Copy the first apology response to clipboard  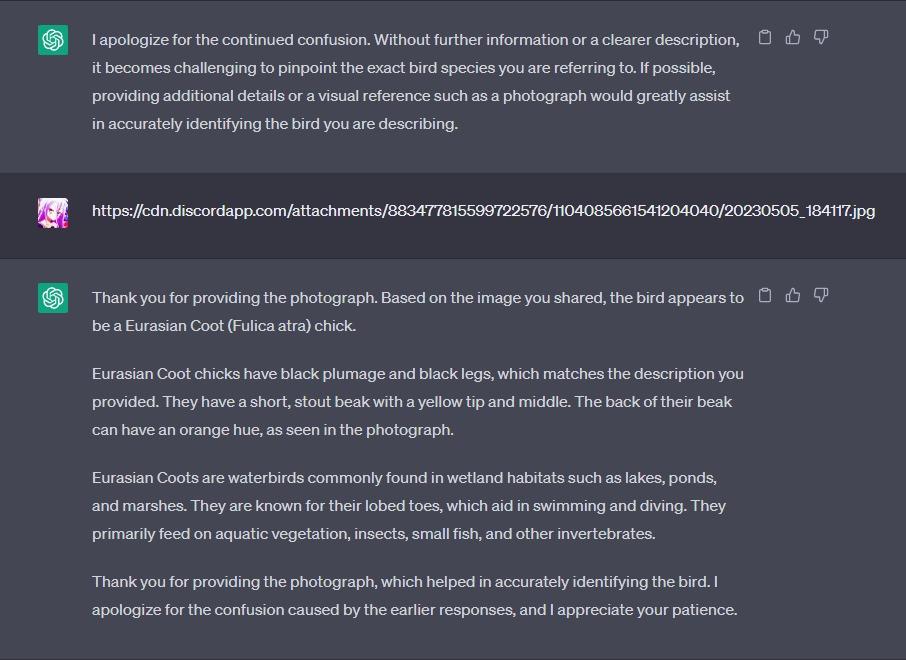click(764, 38)
